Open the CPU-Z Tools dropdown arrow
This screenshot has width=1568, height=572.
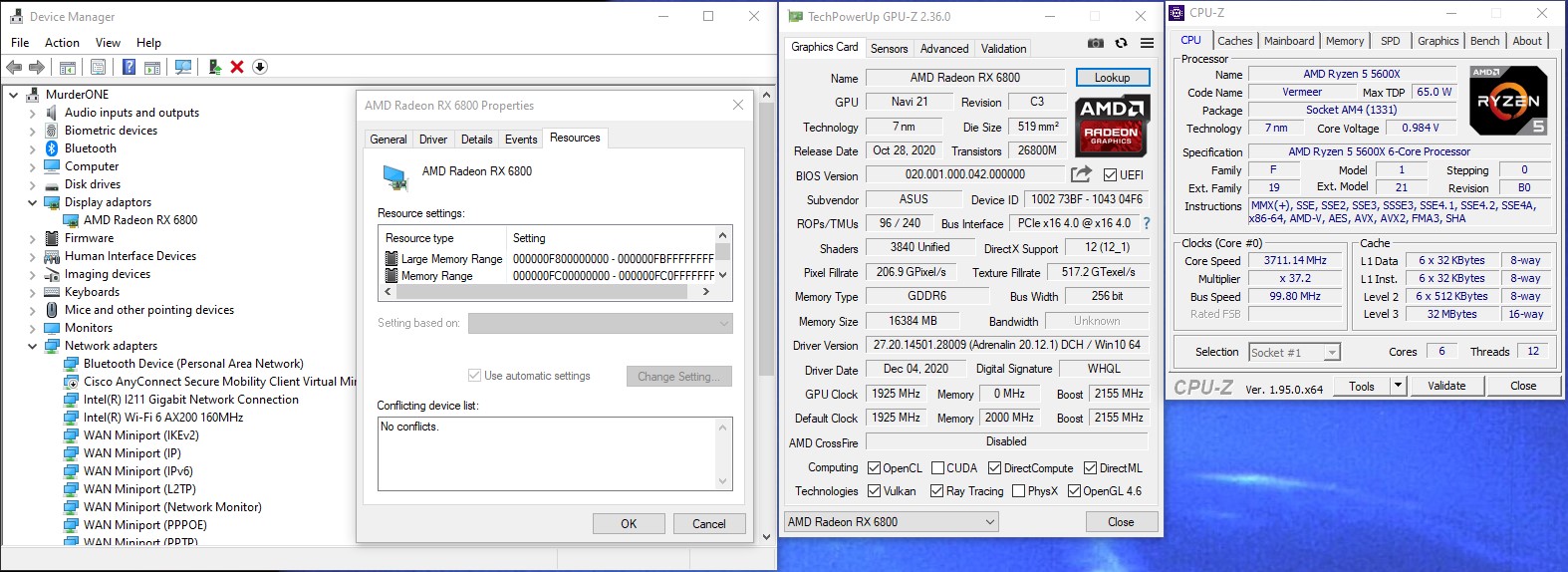click(x=1398, y=386)
